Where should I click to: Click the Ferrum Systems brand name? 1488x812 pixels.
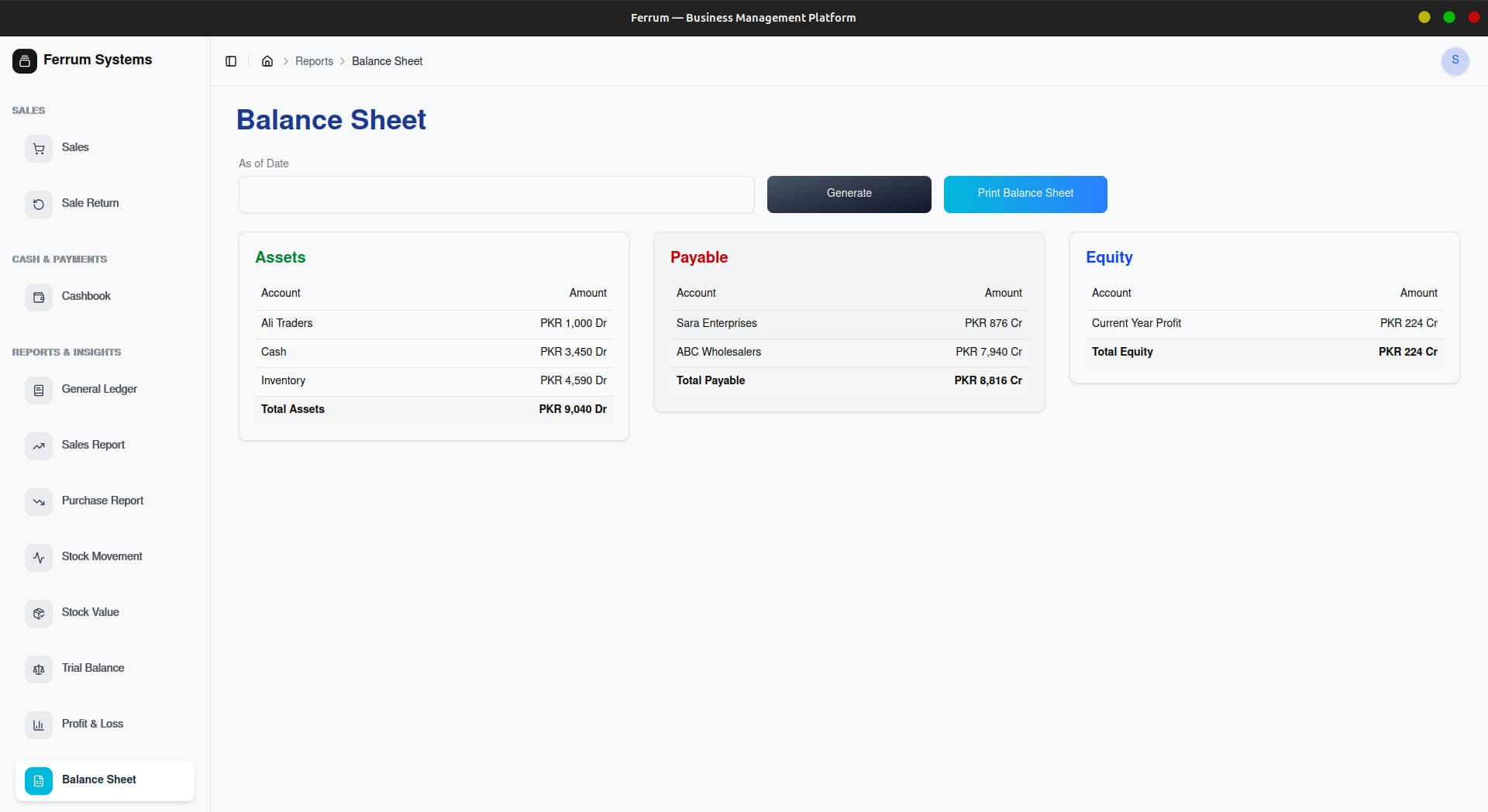point(98,60)
